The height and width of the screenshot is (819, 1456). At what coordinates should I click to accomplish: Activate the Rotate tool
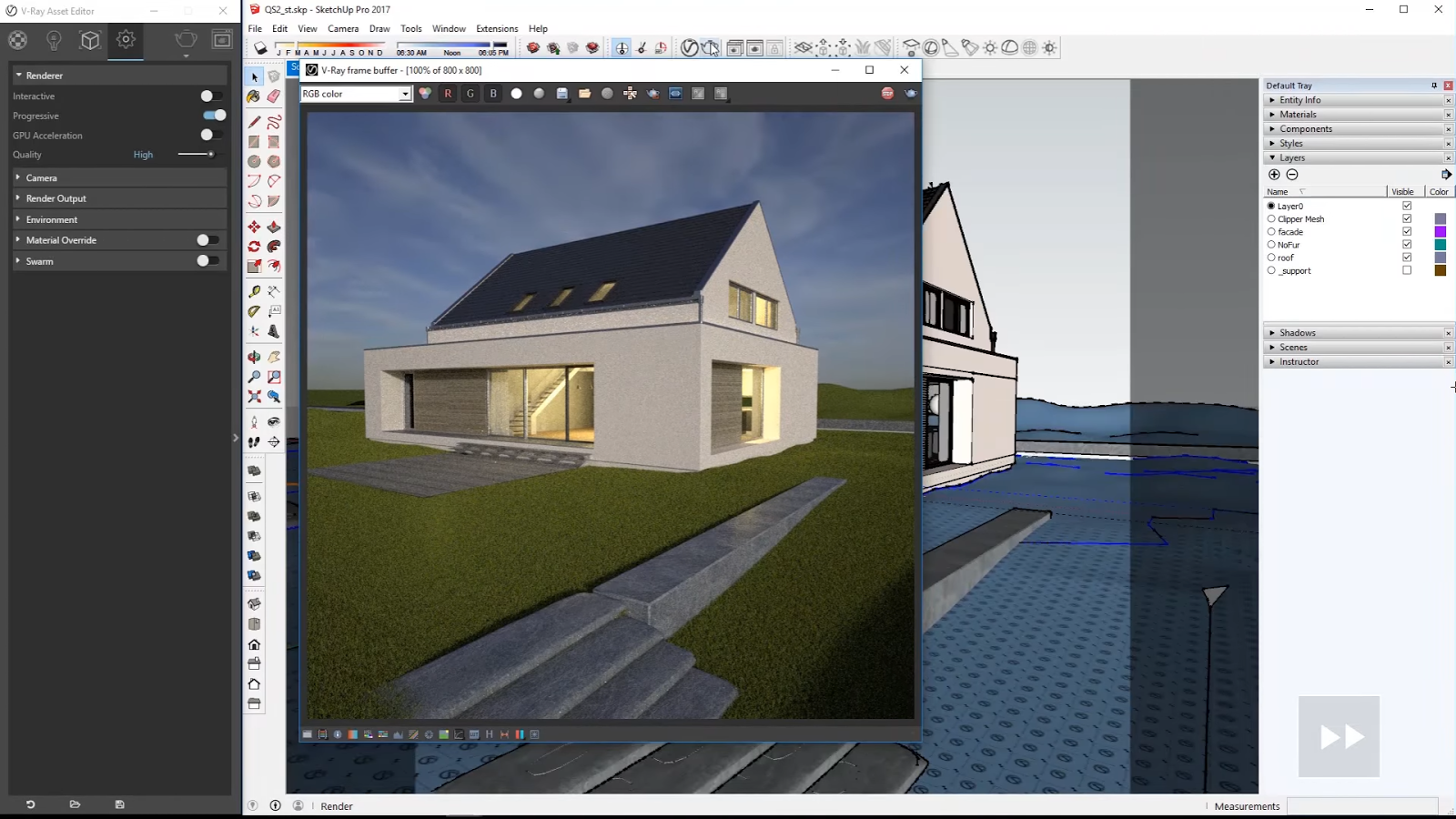[x=254, y=247]
